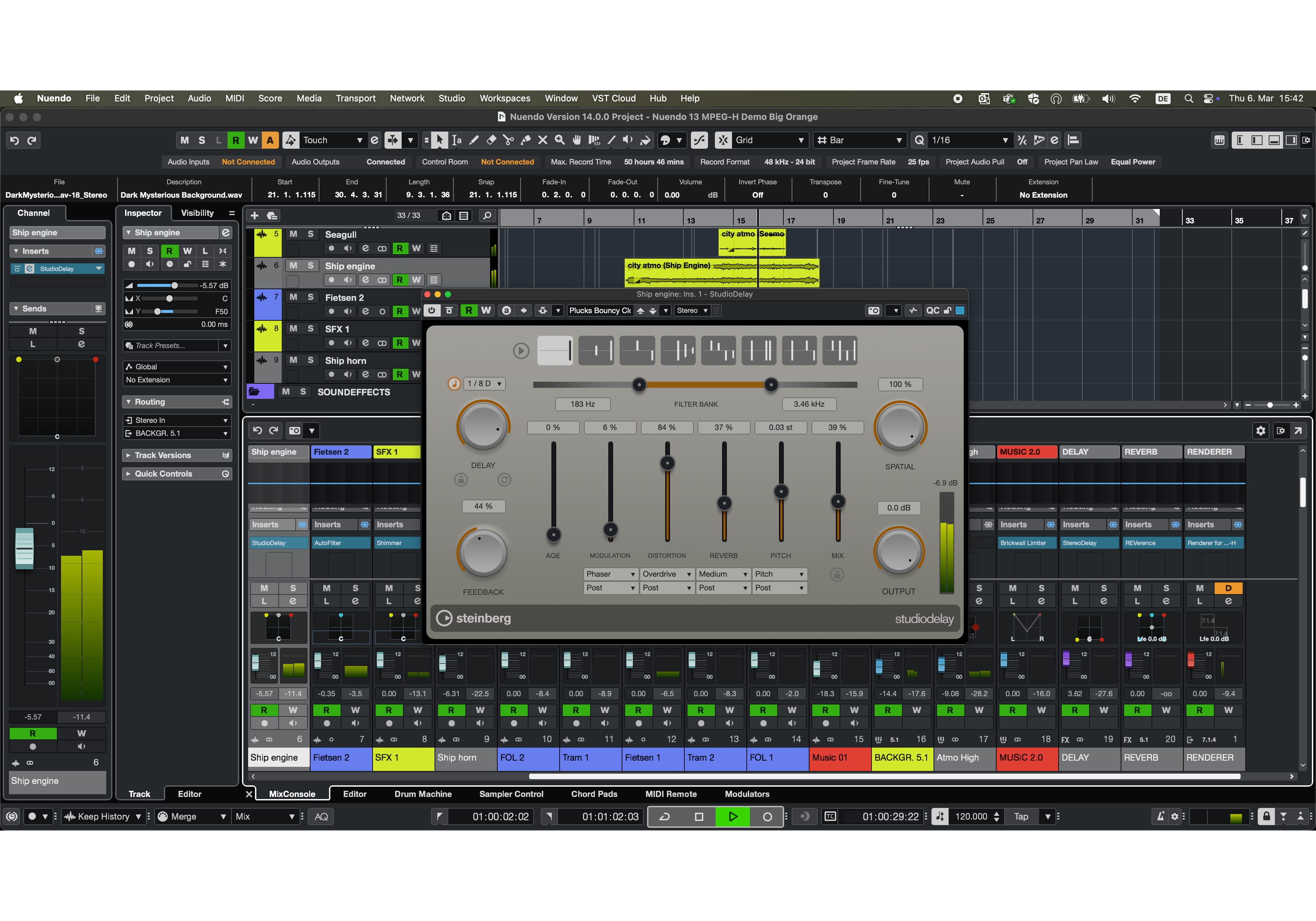The width and height of the screenshot is (1316, 921).
Task: Click the Wi-Fi icon in menu bar
Action: [x=1134, y=99]
